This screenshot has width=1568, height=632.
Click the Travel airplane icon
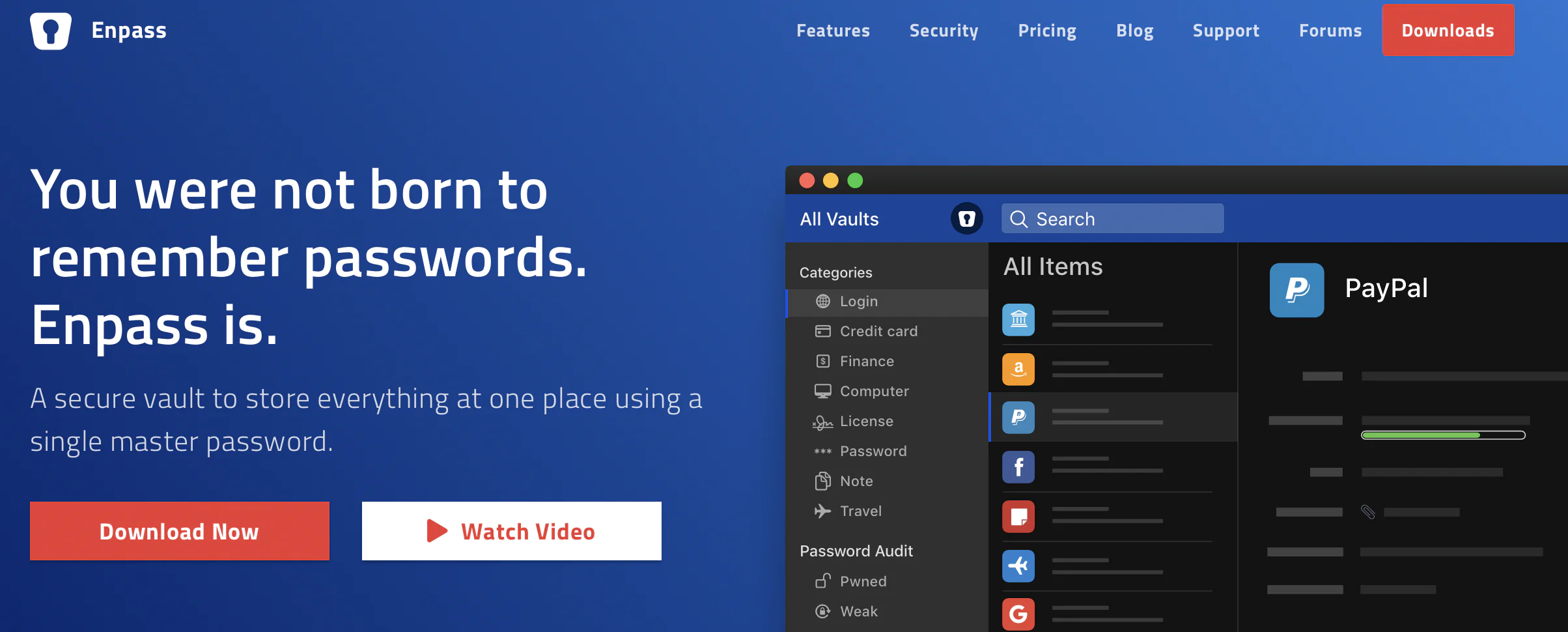[x=823, y=511]
